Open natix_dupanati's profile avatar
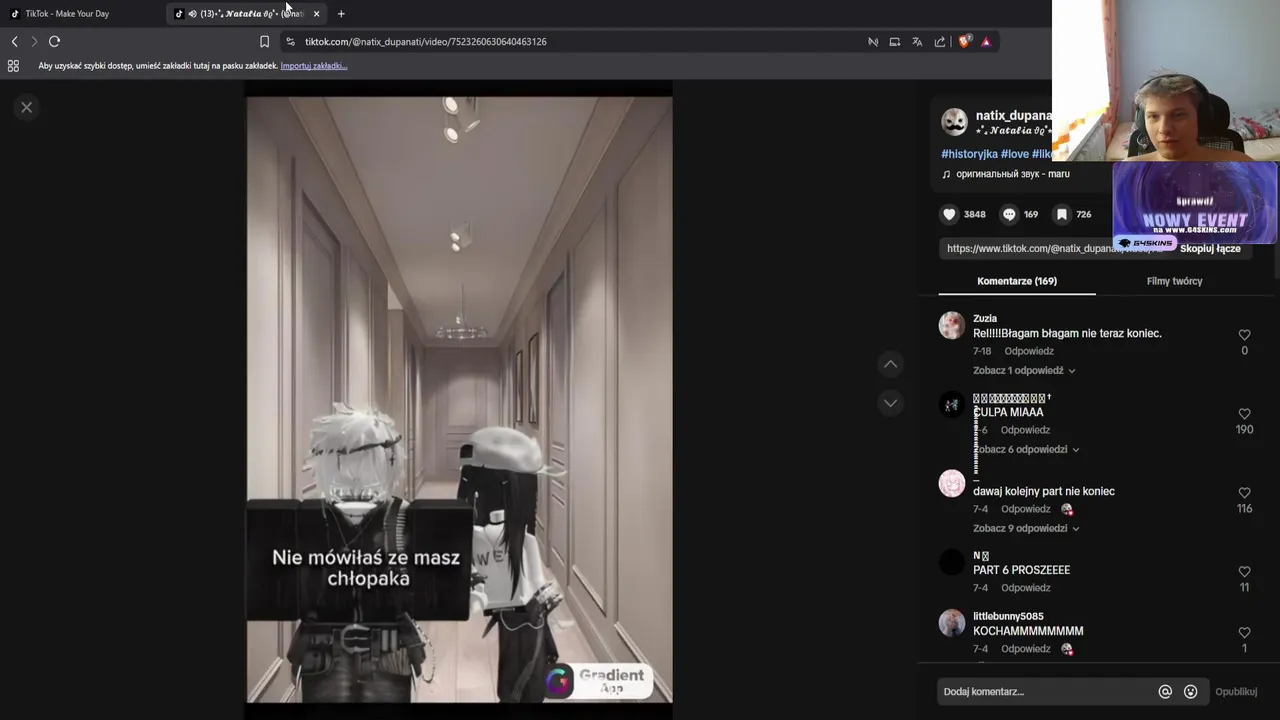This screenshot has width=1280, height=720. (x=955, y=122)
